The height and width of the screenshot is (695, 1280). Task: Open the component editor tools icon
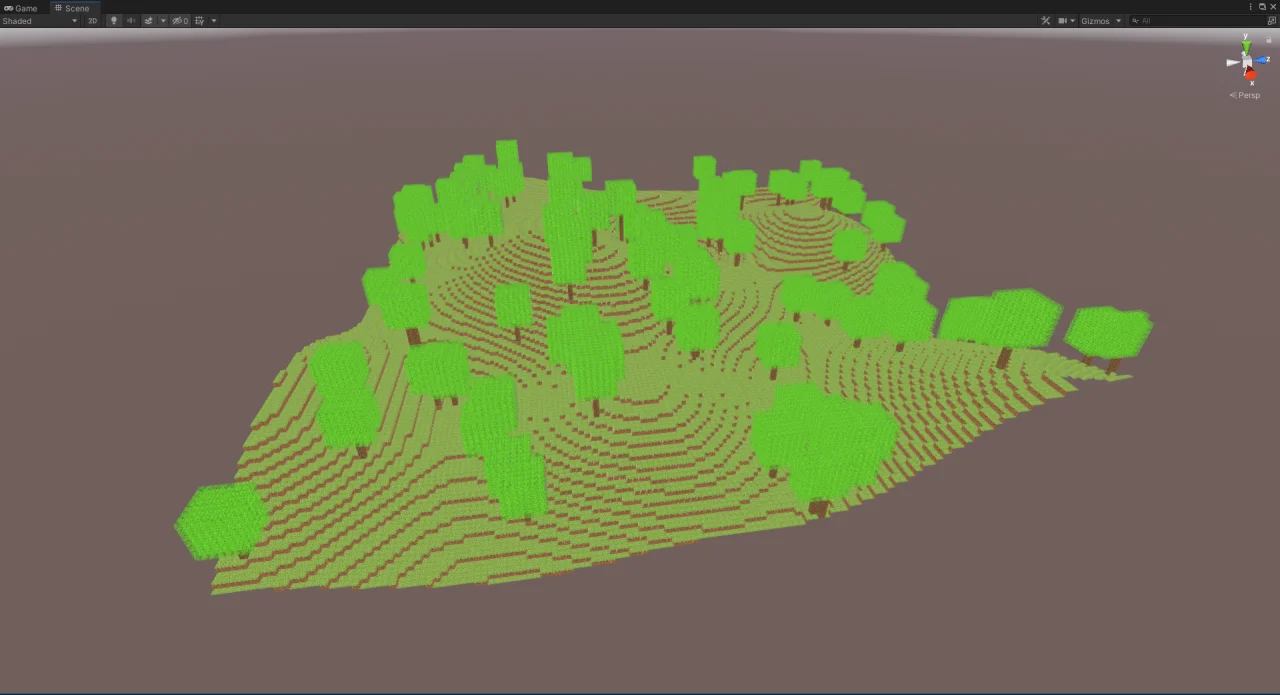(1046, 21)
